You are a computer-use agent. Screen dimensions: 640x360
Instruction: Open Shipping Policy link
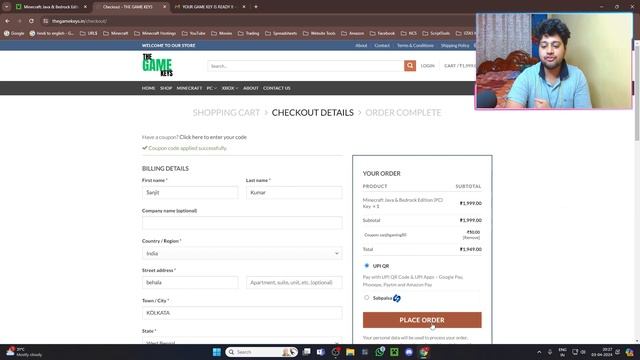click(455, 46)
